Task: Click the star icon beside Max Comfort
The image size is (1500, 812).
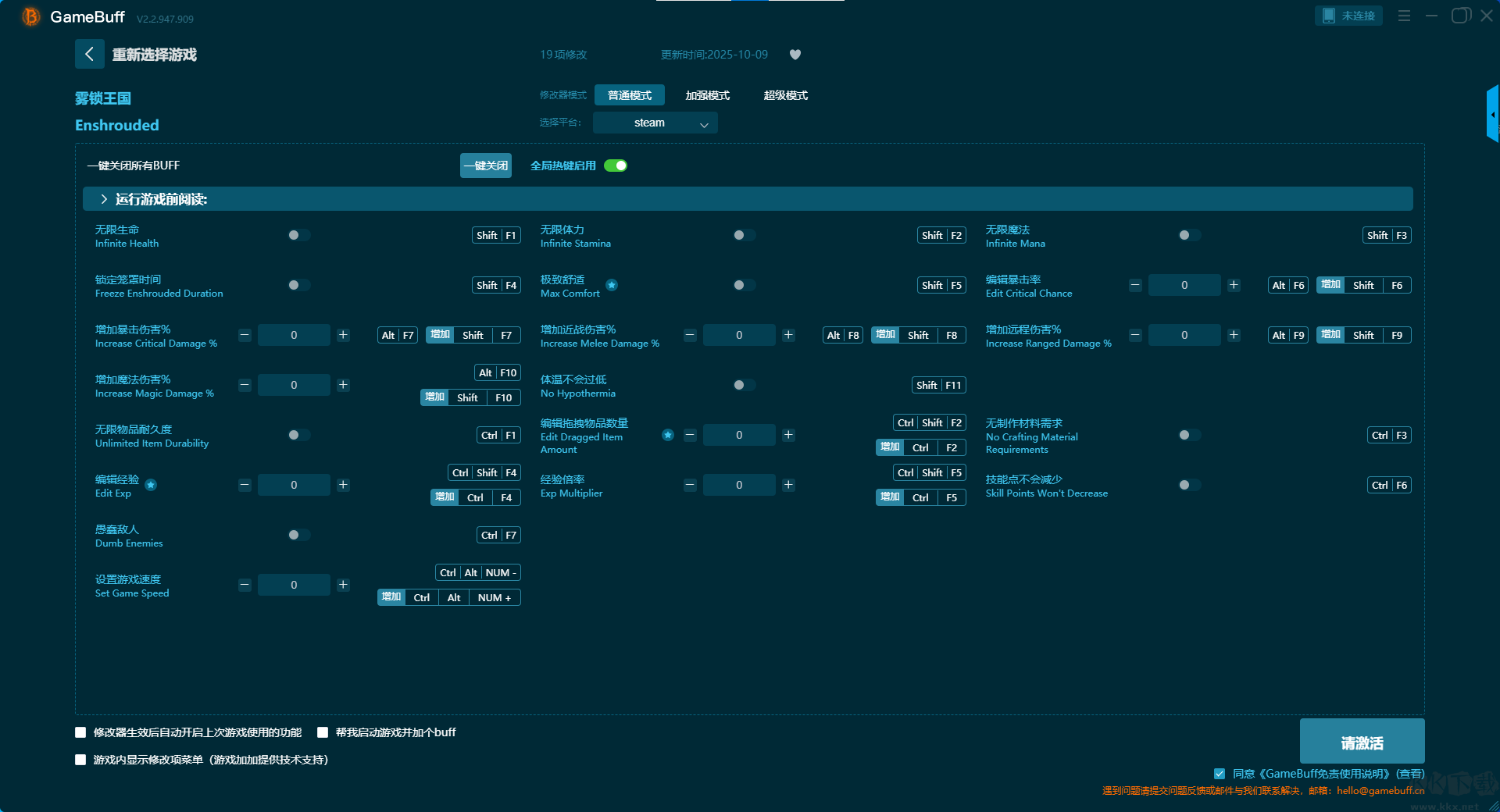Action: click(x=612, y=285)
